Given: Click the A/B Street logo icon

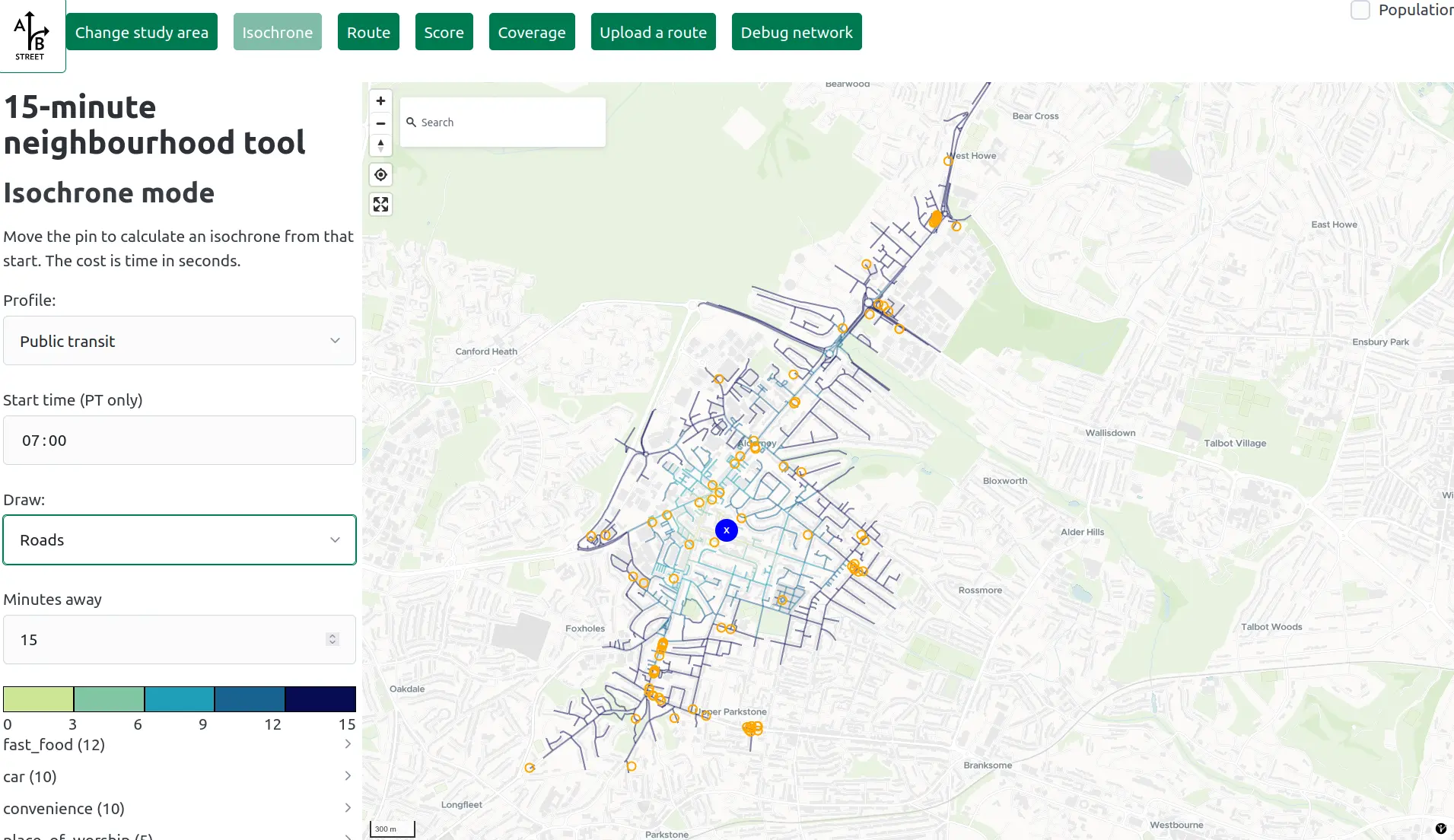Looking at the screenshot, I should (x=31, y=35).
